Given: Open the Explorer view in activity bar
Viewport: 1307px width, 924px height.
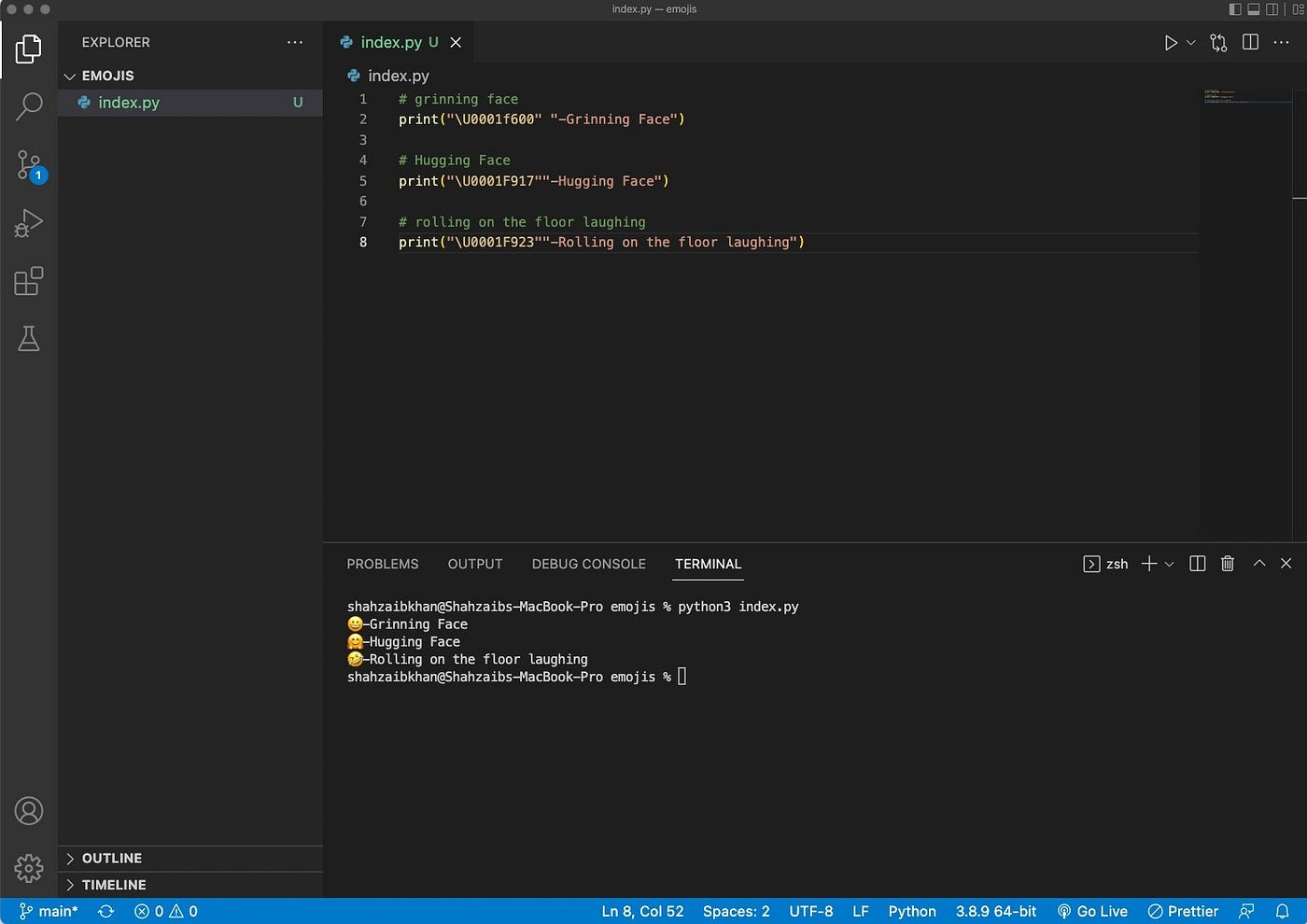Looking at the screenshot, I should 29,49.
